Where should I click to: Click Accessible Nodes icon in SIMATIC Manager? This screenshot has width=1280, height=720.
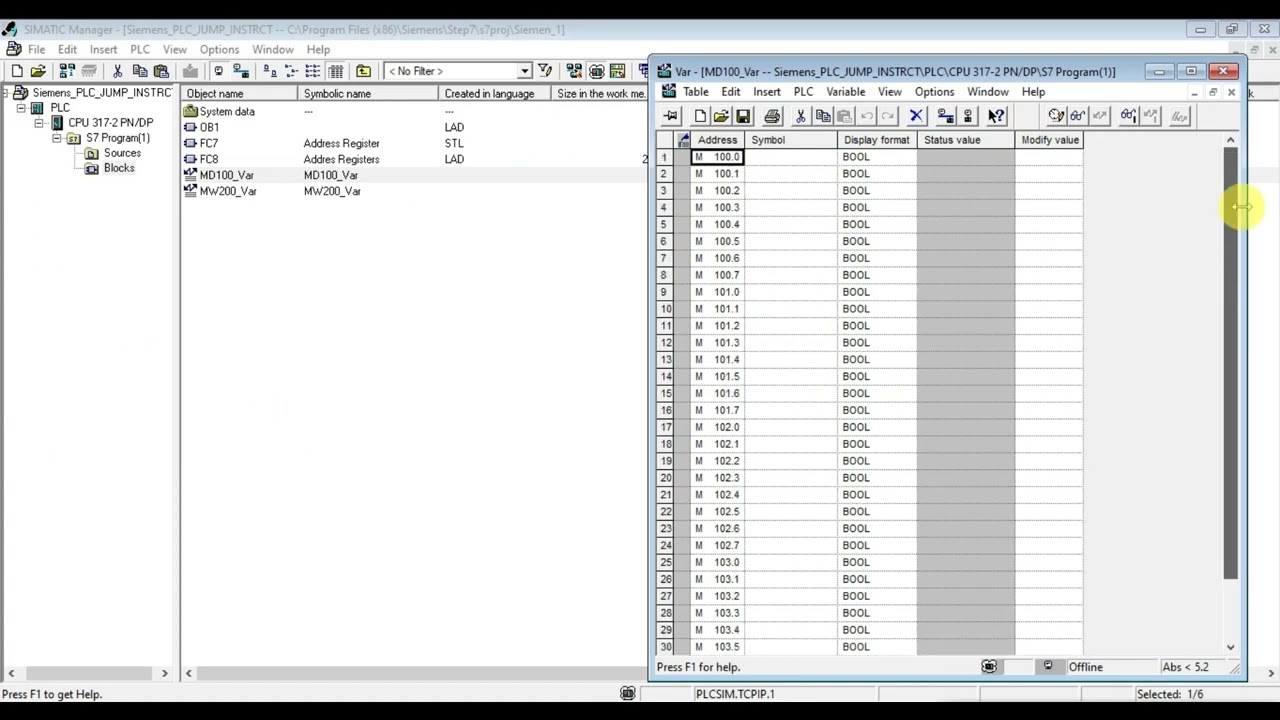coord(66,71)
